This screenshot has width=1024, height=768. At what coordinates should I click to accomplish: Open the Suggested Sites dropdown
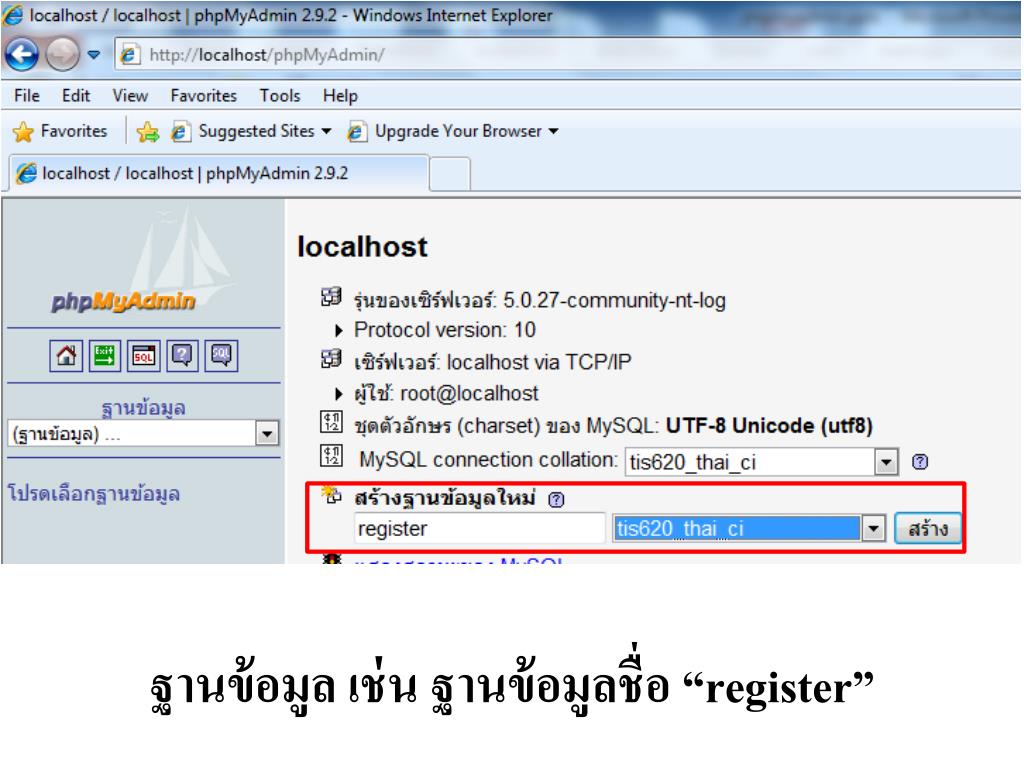pos(251,131)
